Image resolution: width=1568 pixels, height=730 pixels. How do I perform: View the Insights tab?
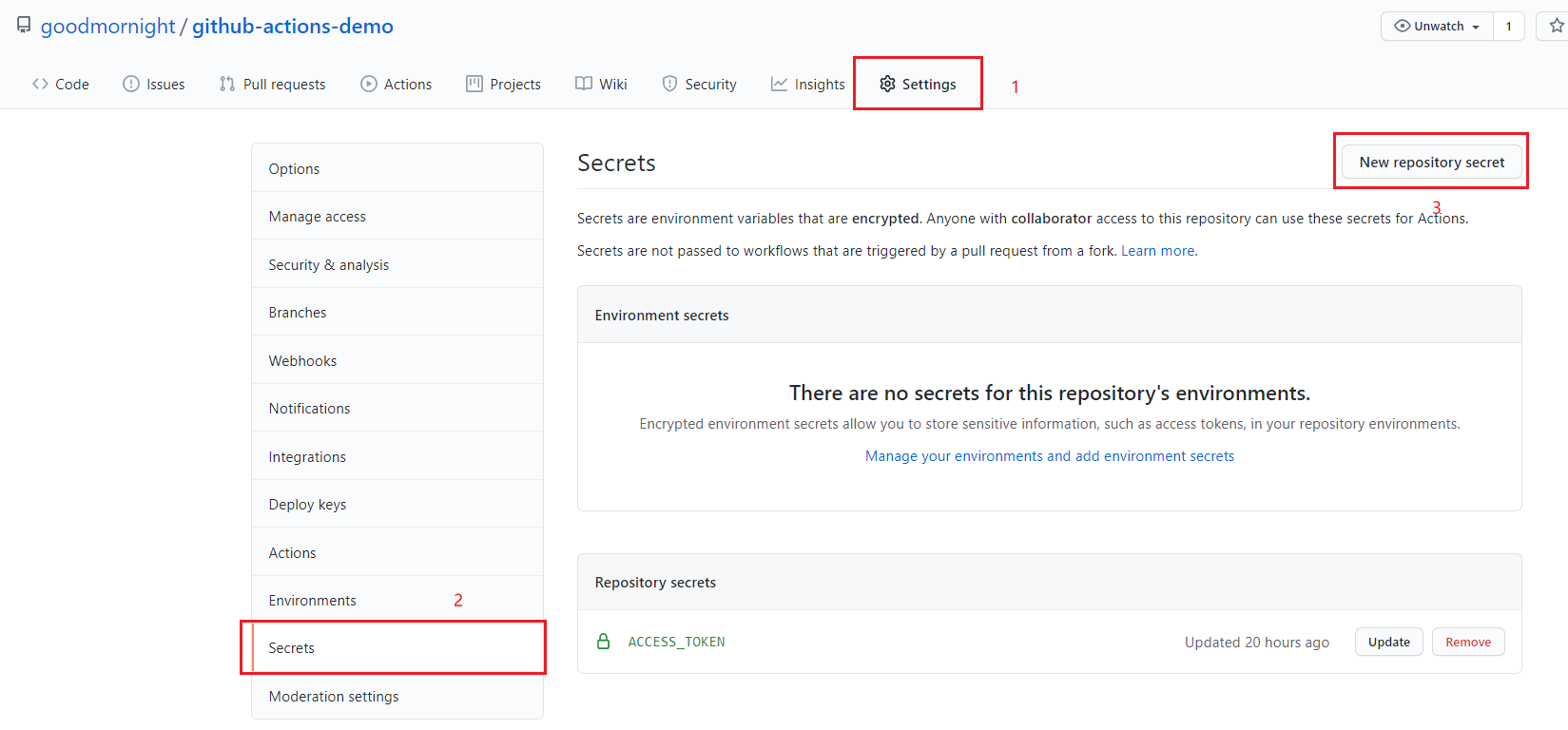coord(808,84)
